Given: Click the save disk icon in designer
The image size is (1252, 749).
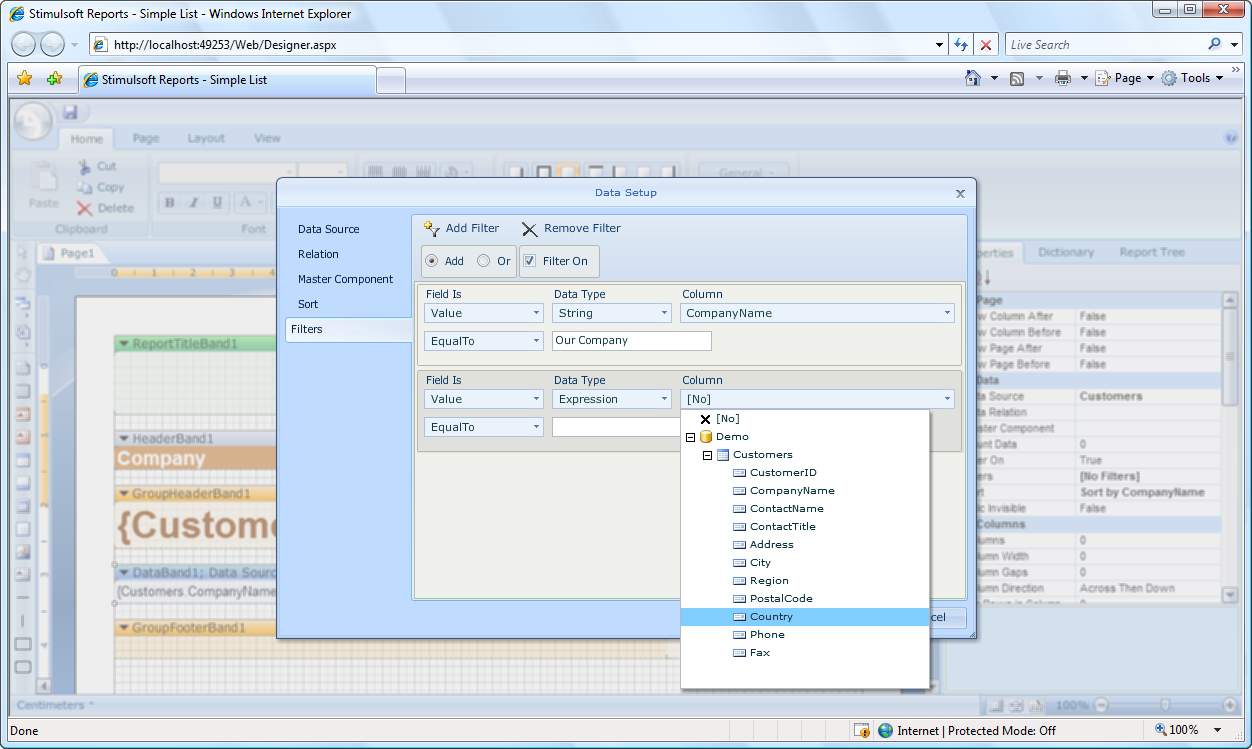Looking at the screenshot, I should click(70, 112).
